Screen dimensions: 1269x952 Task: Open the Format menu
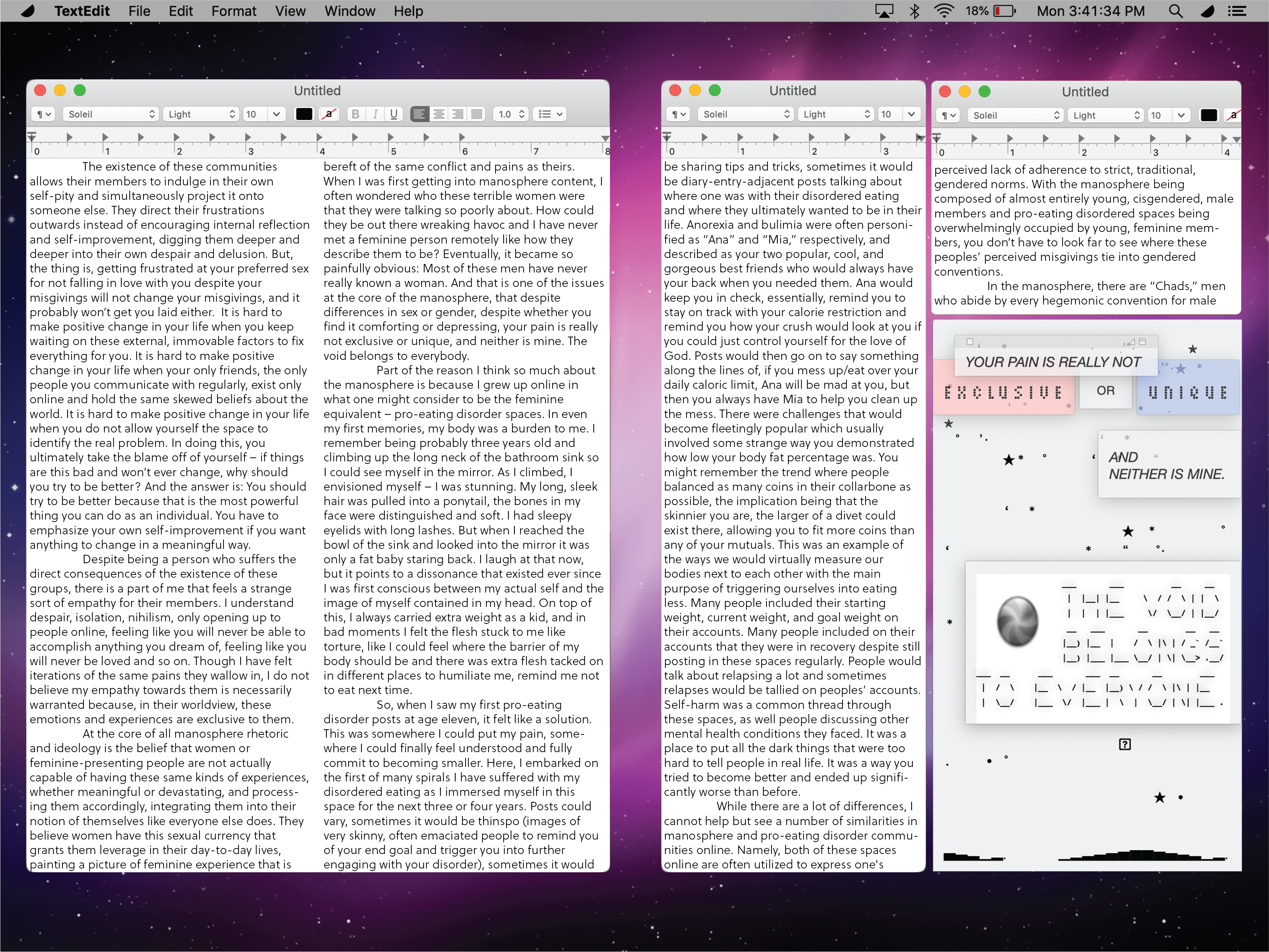click(234, 11)
